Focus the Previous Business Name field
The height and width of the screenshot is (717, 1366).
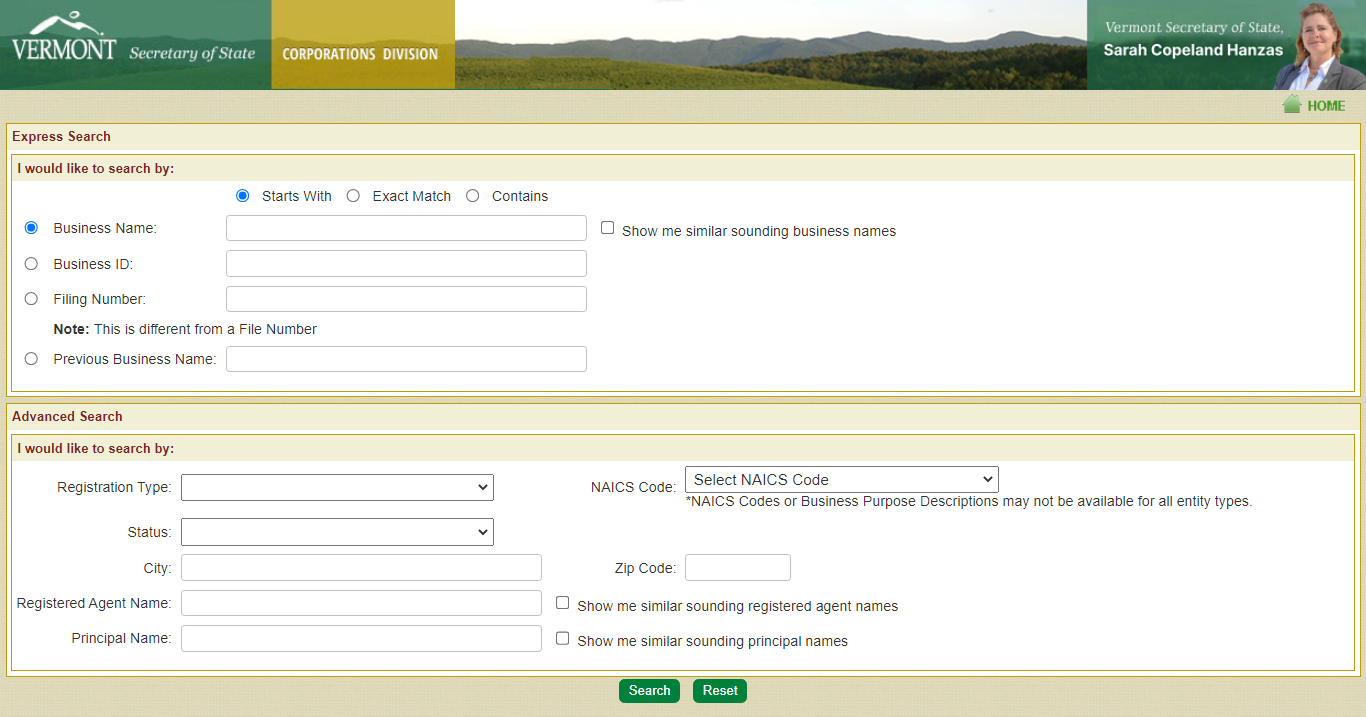tap(406, 359)
